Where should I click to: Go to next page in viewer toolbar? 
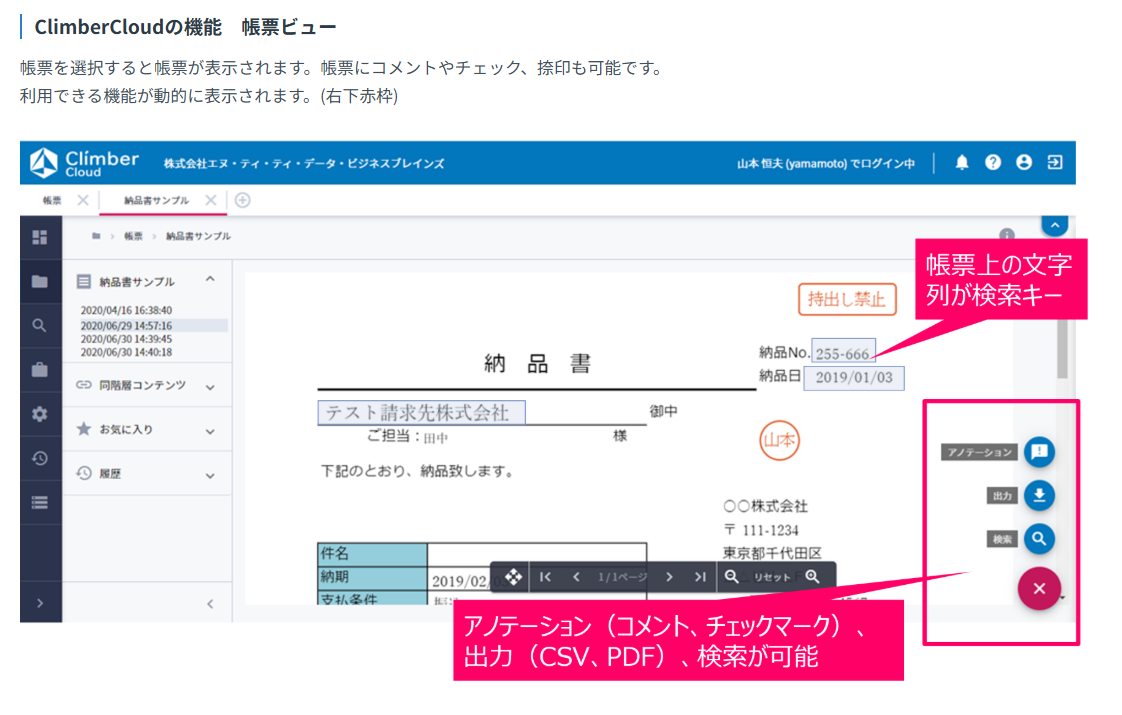point(669,577)
